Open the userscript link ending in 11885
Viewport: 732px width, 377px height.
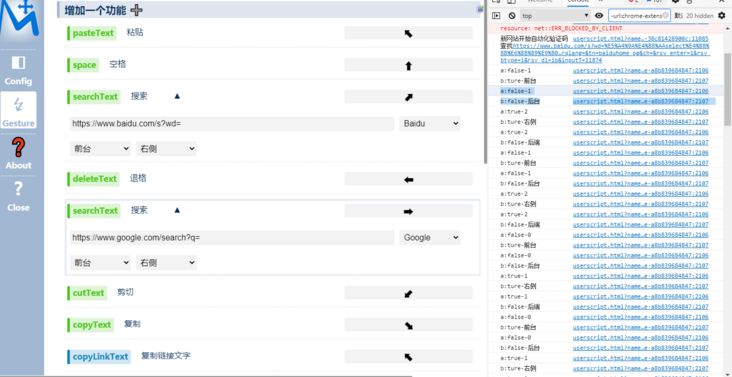tap(640, 39)
